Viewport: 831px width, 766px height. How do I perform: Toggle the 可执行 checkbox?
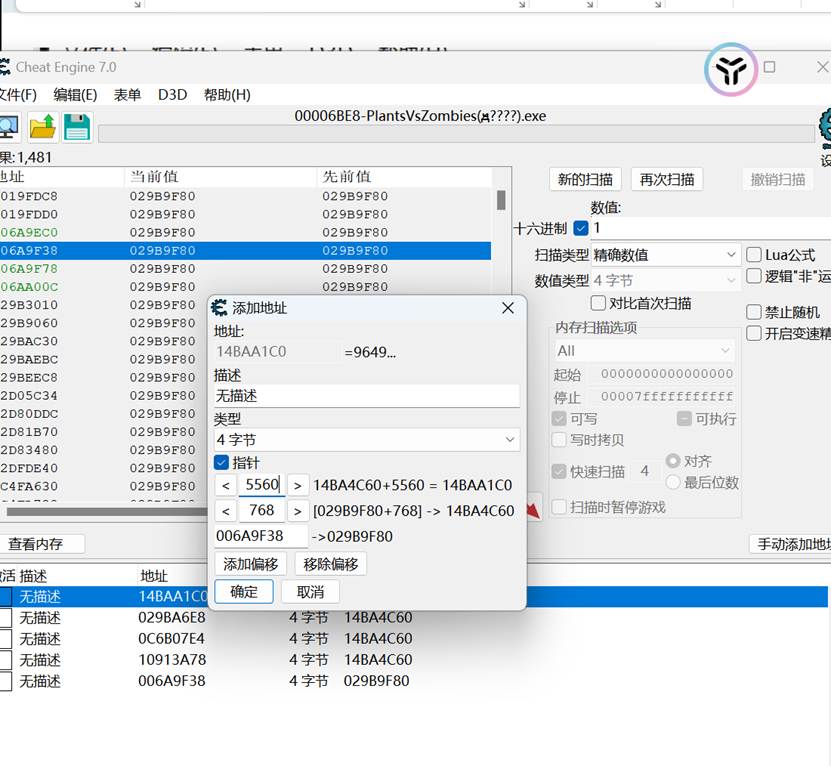point(684,419)
